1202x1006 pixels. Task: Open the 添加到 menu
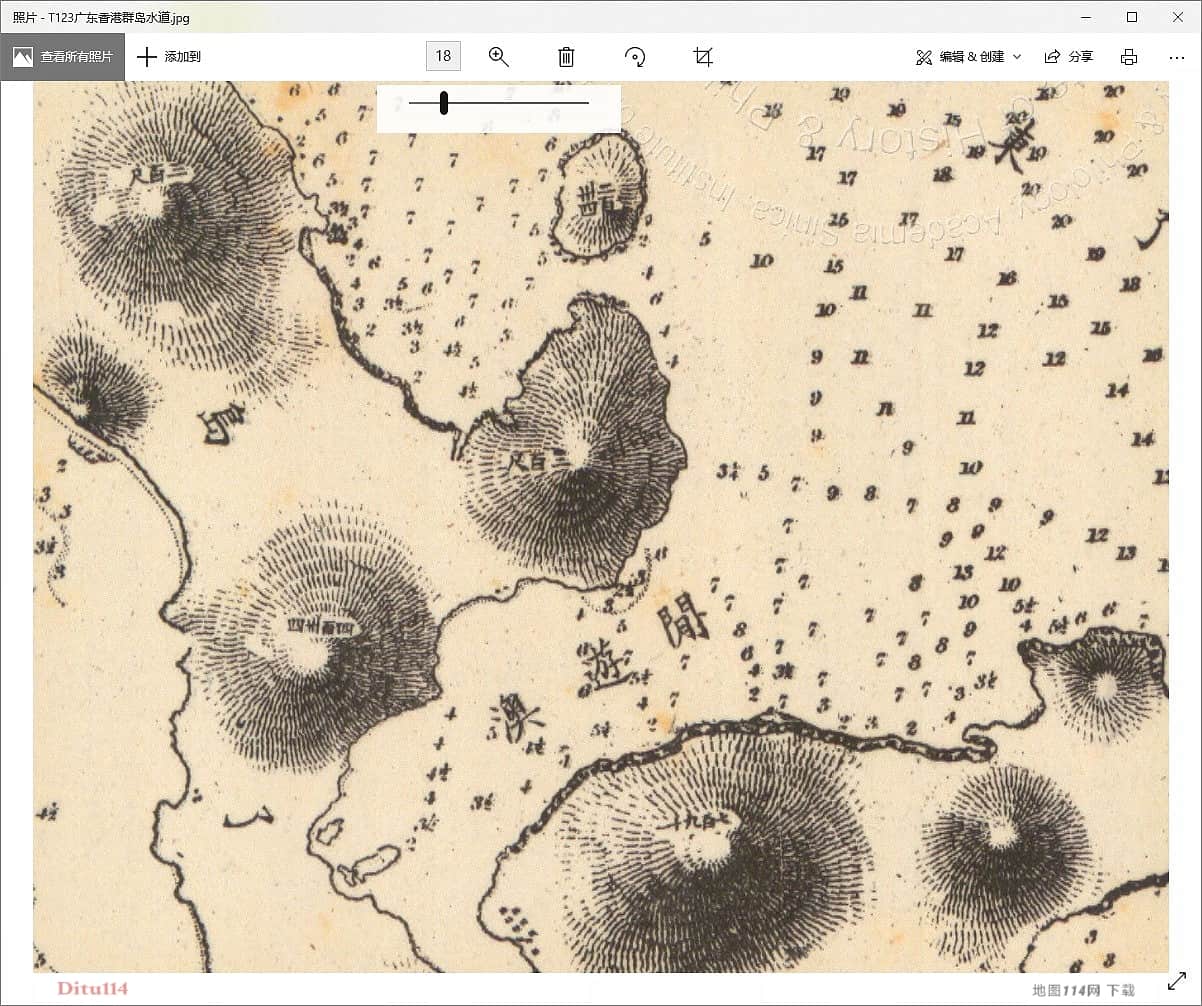click(169, 57)
